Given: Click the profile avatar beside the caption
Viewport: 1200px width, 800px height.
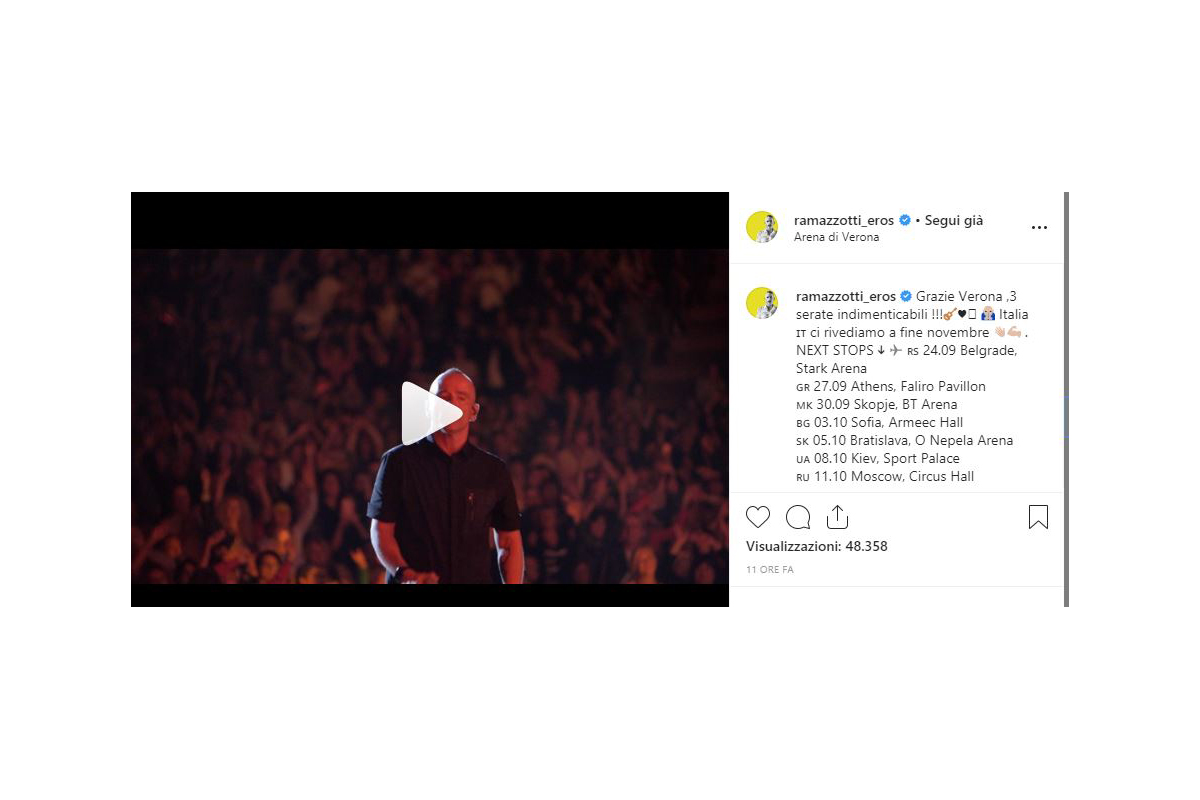Looking at the screenshot, I should 762,303.
